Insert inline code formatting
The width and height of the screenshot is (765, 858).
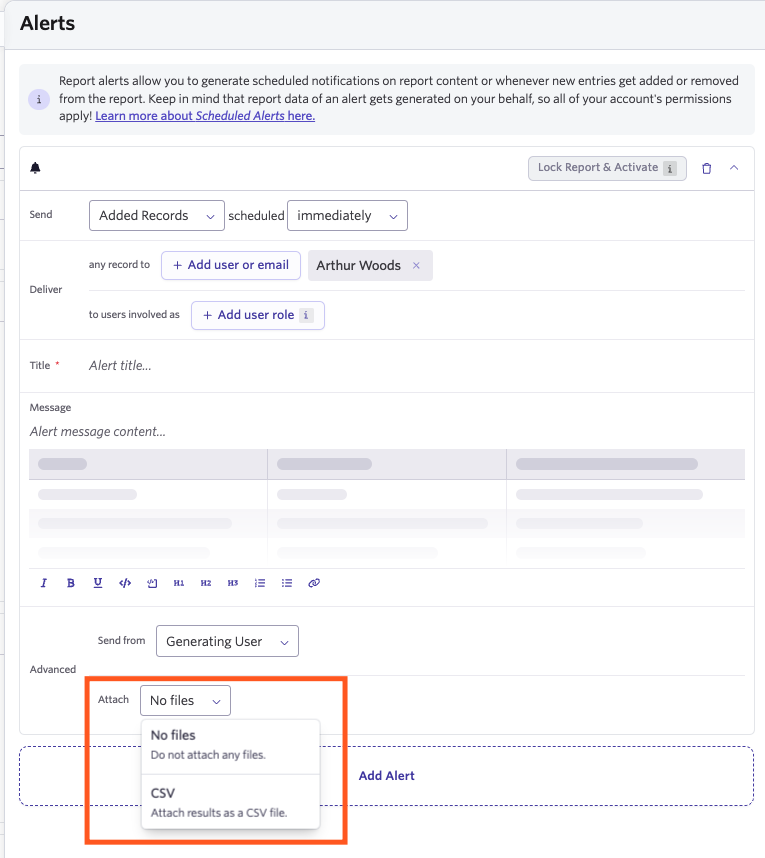pyautogui.click(x=125, y=583)
